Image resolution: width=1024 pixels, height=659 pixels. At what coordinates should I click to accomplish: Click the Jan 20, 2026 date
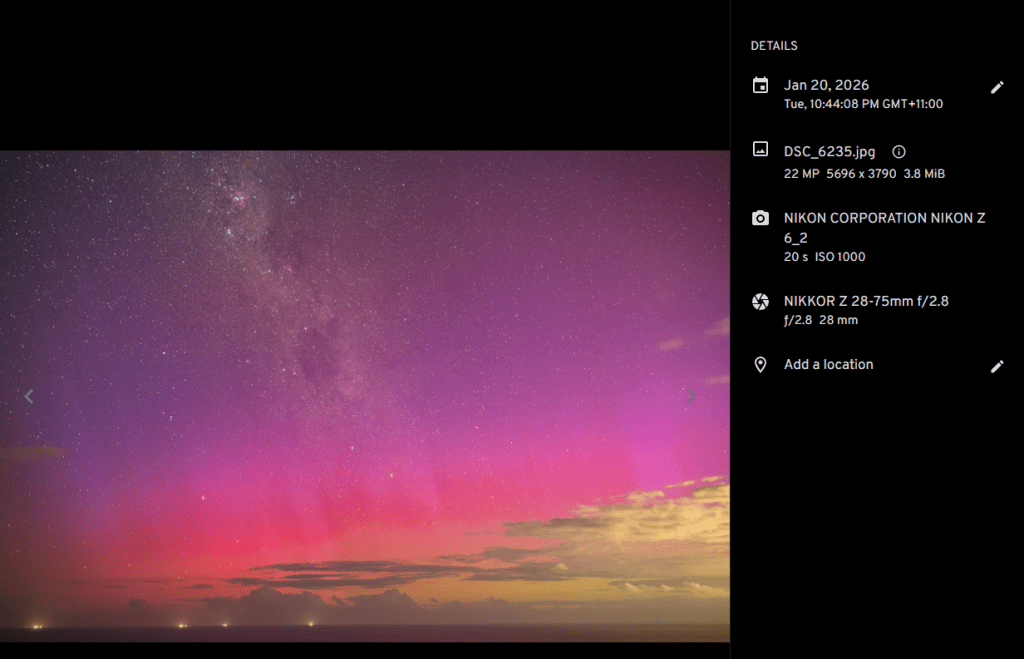click(x=826, y=86)
